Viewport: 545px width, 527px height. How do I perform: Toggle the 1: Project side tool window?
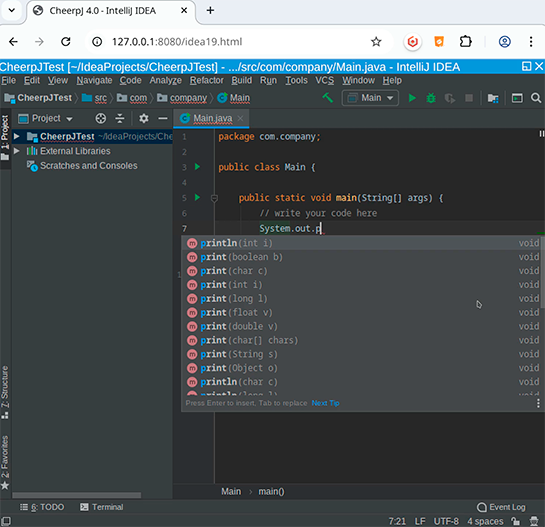pyautogui.click(x=5, y=138)
